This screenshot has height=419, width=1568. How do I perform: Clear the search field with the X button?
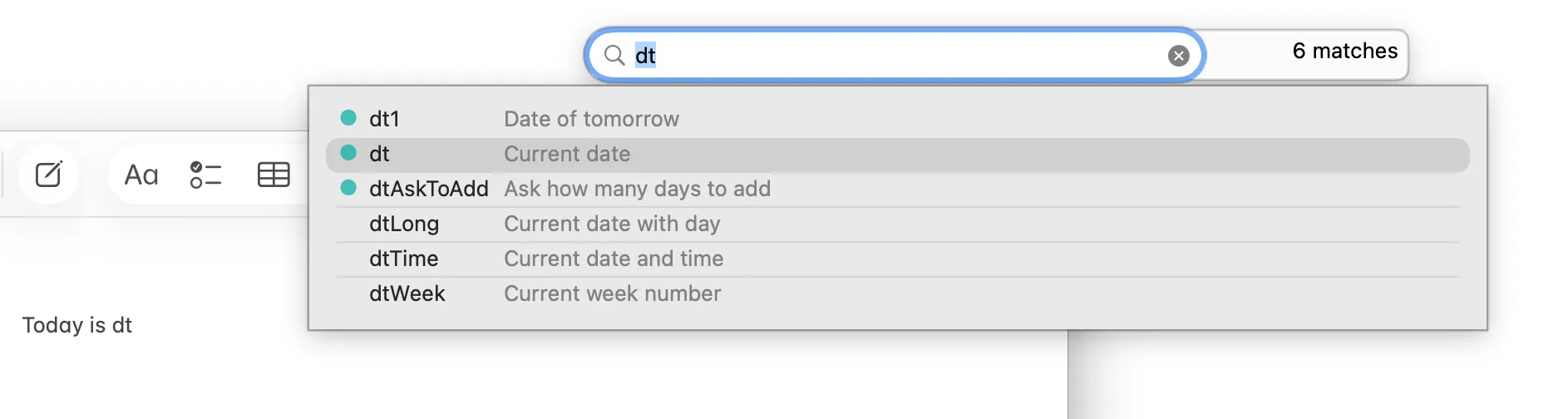click(x=1178, y=56)
